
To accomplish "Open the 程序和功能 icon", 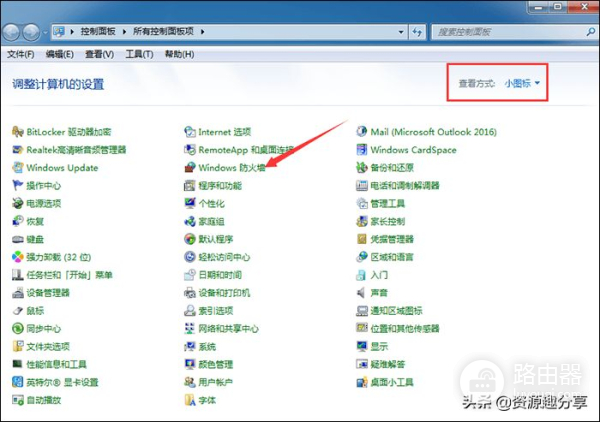I will click(190, 186).
